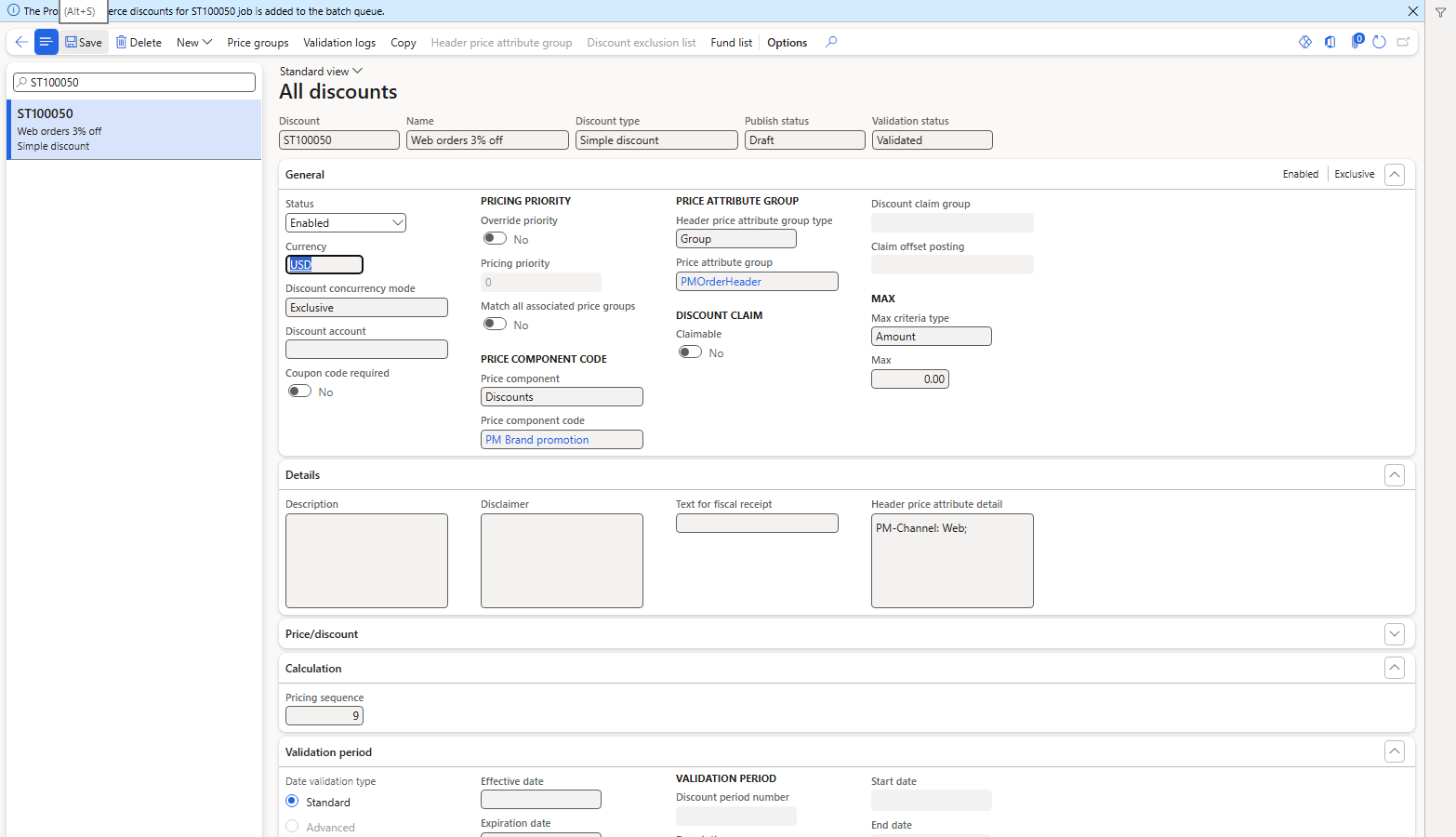Click the Open in Office icon

coord(1330,42)
